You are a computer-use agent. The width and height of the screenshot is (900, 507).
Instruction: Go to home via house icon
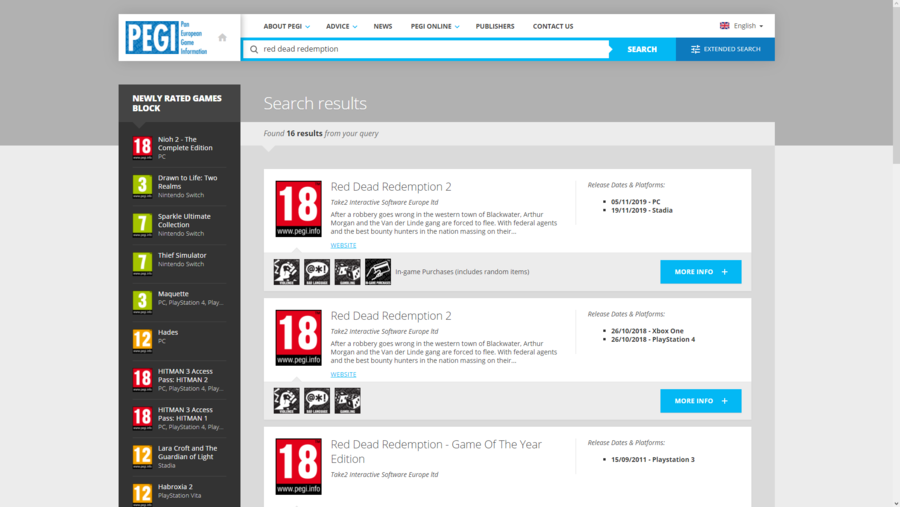[x=222, y=38]
